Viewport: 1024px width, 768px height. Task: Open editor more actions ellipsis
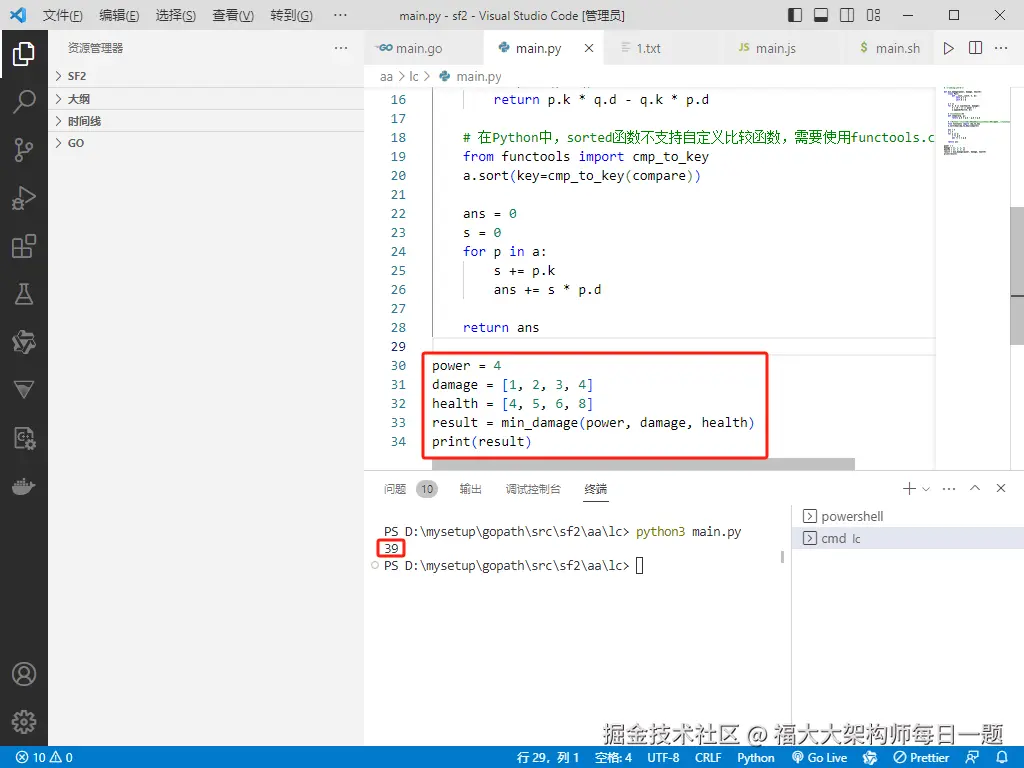click(1000, 48)
